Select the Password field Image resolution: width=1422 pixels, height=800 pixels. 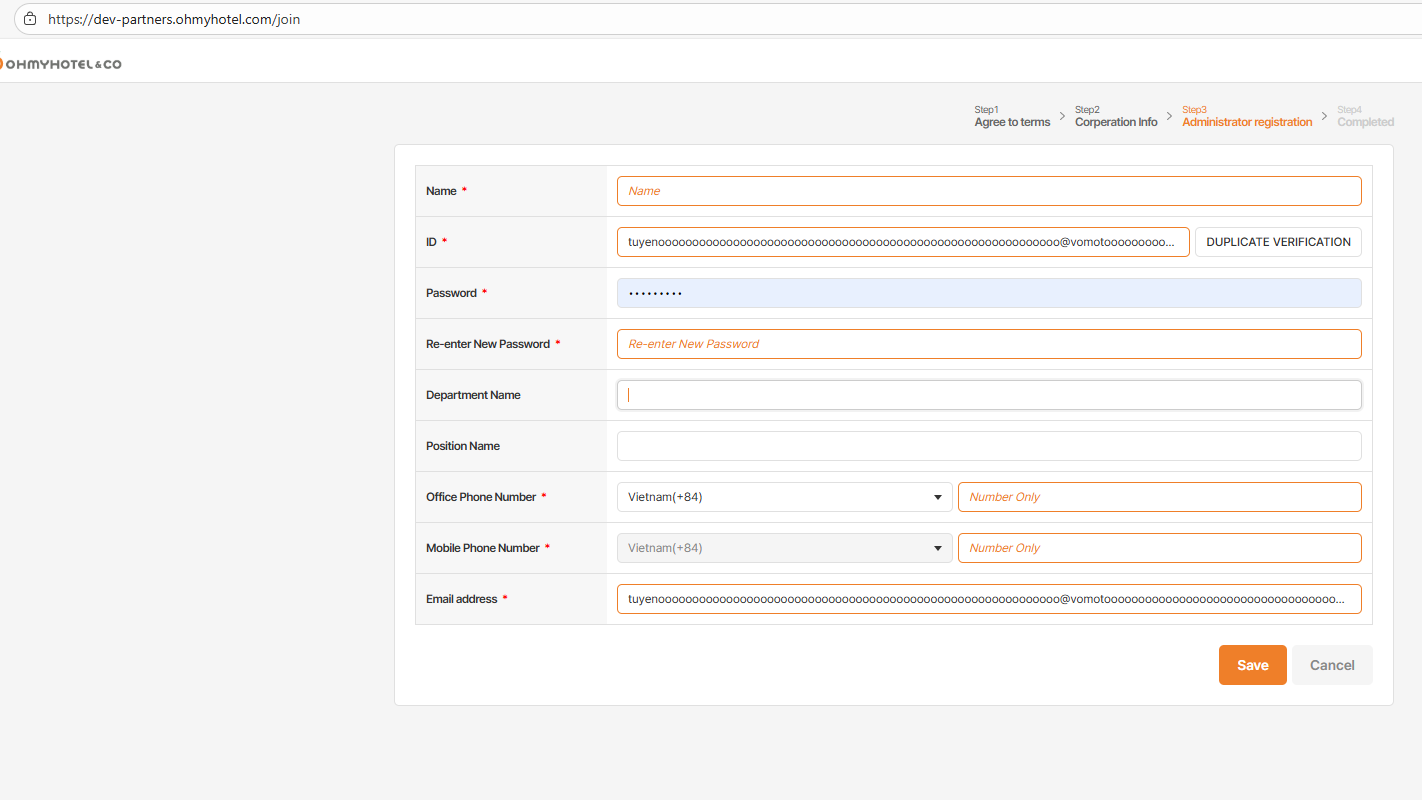point(989,293)
